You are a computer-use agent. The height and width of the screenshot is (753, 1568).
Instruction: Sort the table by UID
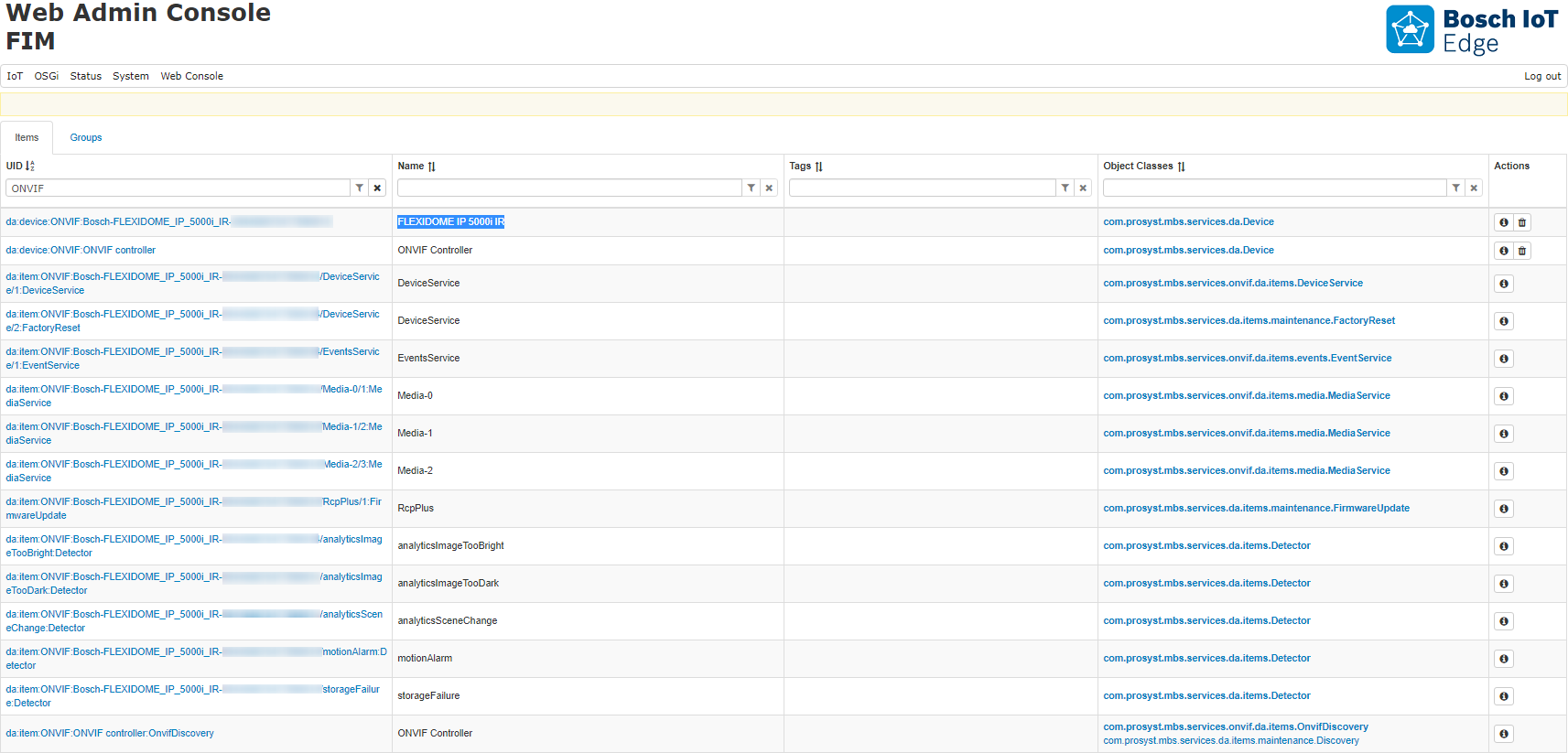pyautogui.click(x=30, y=166)
